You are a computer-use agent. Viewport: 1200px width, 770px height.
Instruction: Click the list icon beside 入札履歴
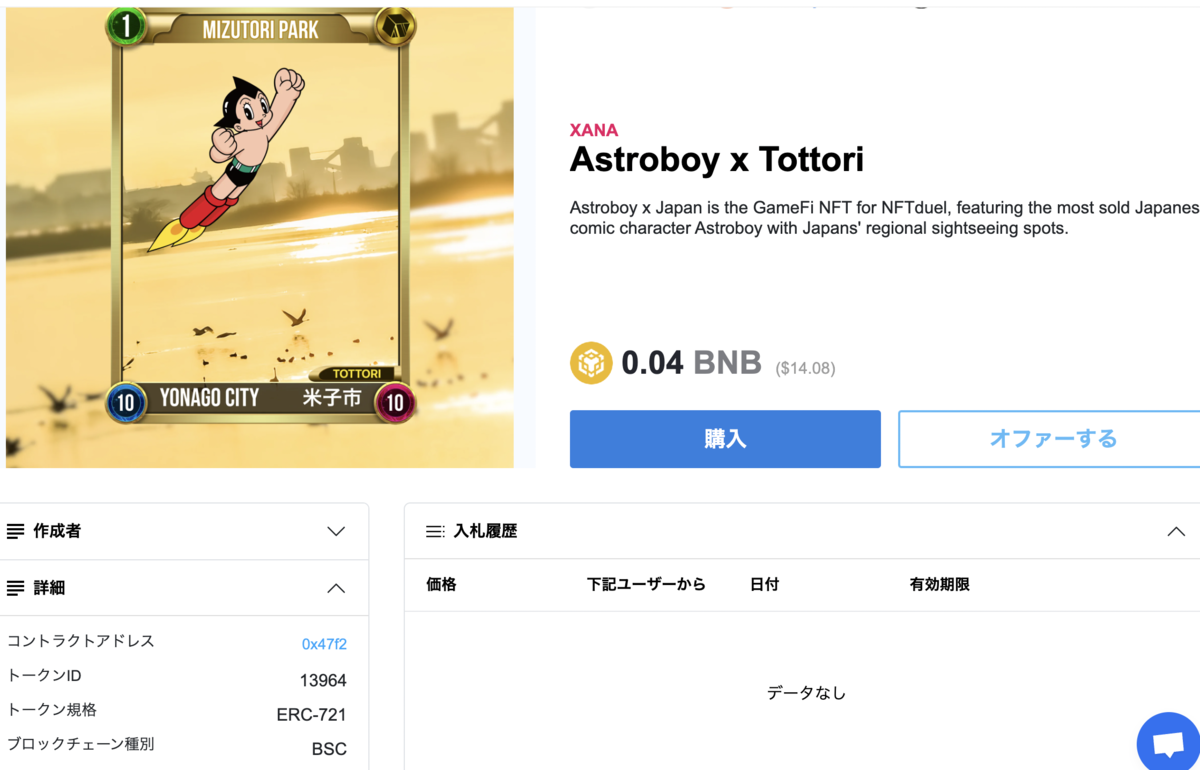tap(435, 532)
